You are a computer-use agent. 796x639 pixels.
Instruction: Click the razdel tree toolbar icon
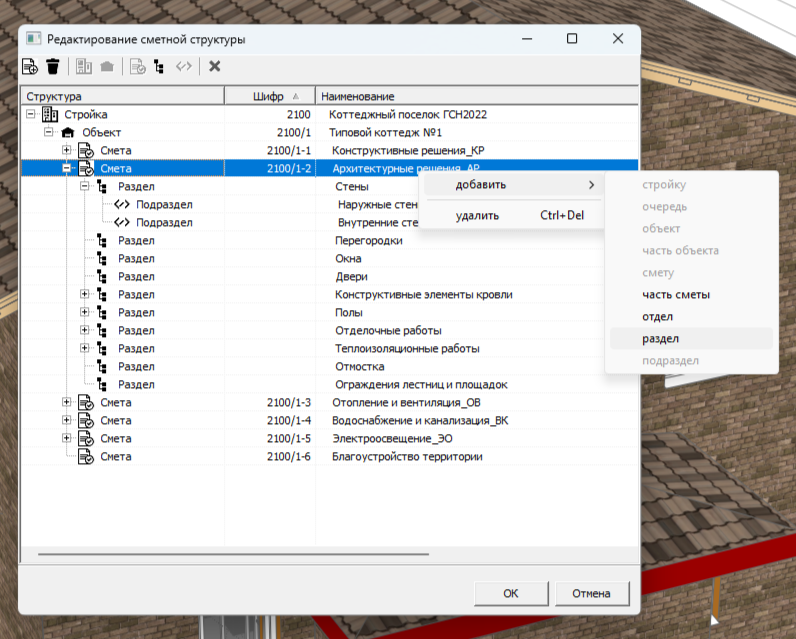click(159, 66)
